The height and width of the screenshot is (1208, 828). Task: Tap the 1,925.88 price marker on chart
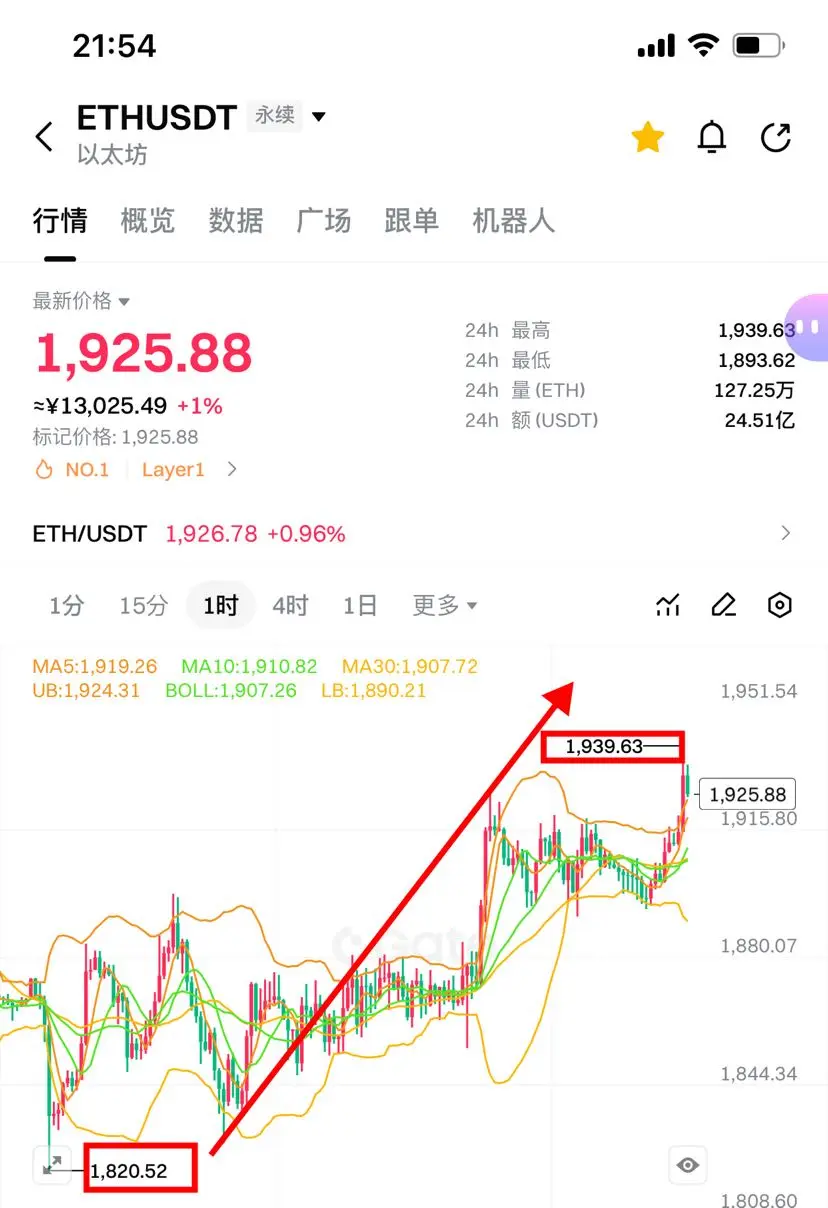click(748, 795)
